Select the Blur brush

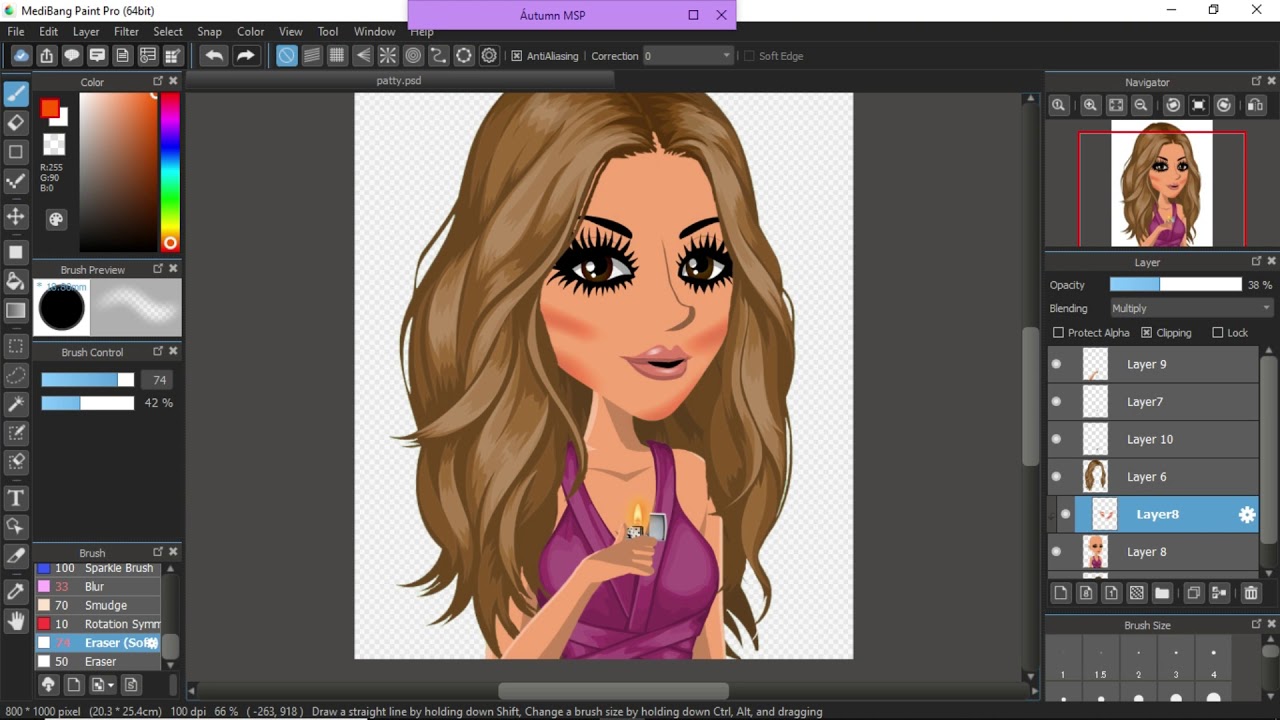[98, 587]
